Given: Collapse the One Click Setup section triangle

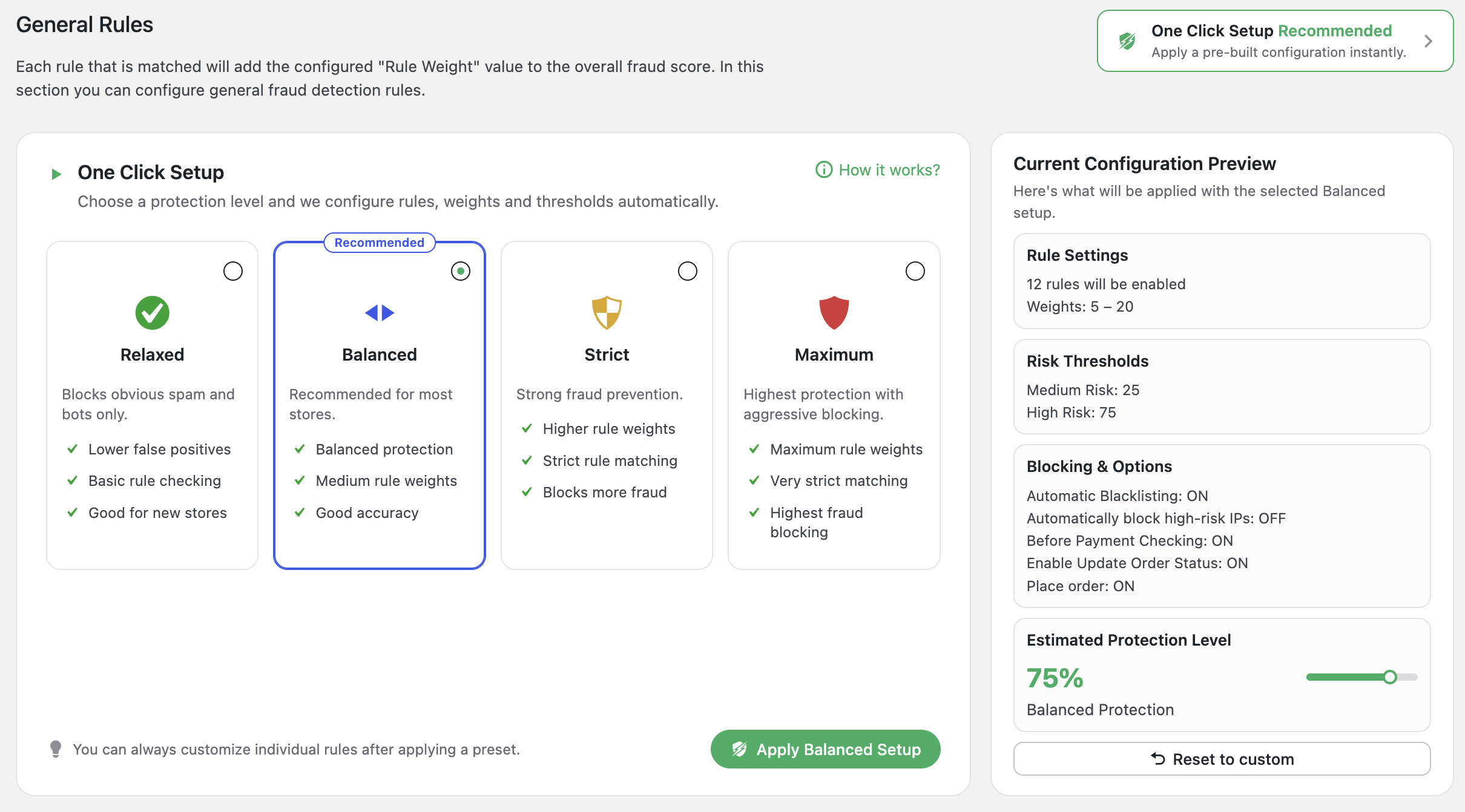Looking at the screenshot, I should (x=56, y=174).
